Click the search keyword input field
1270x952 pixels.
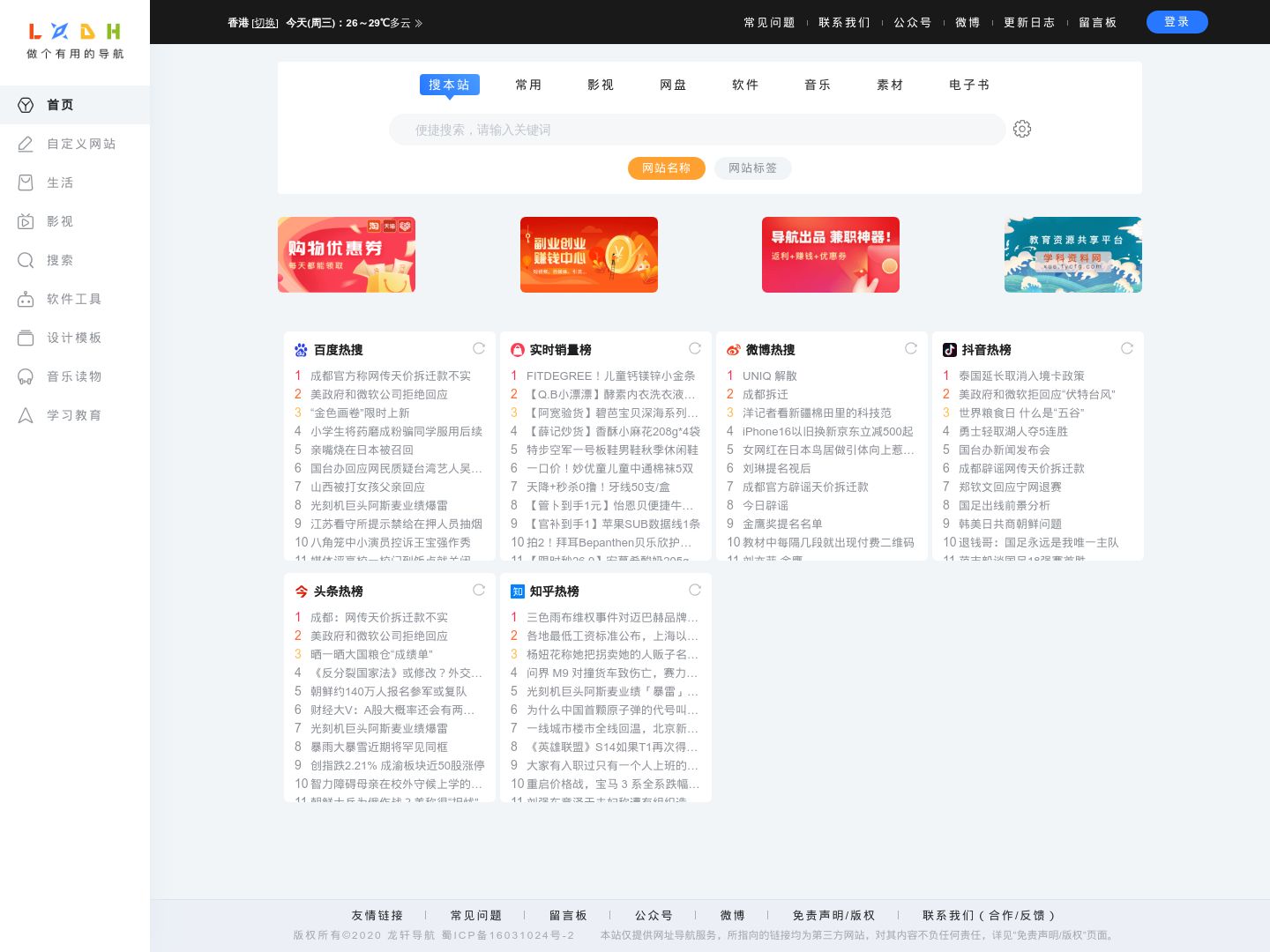pyautogui.click(x=697, y=130)
